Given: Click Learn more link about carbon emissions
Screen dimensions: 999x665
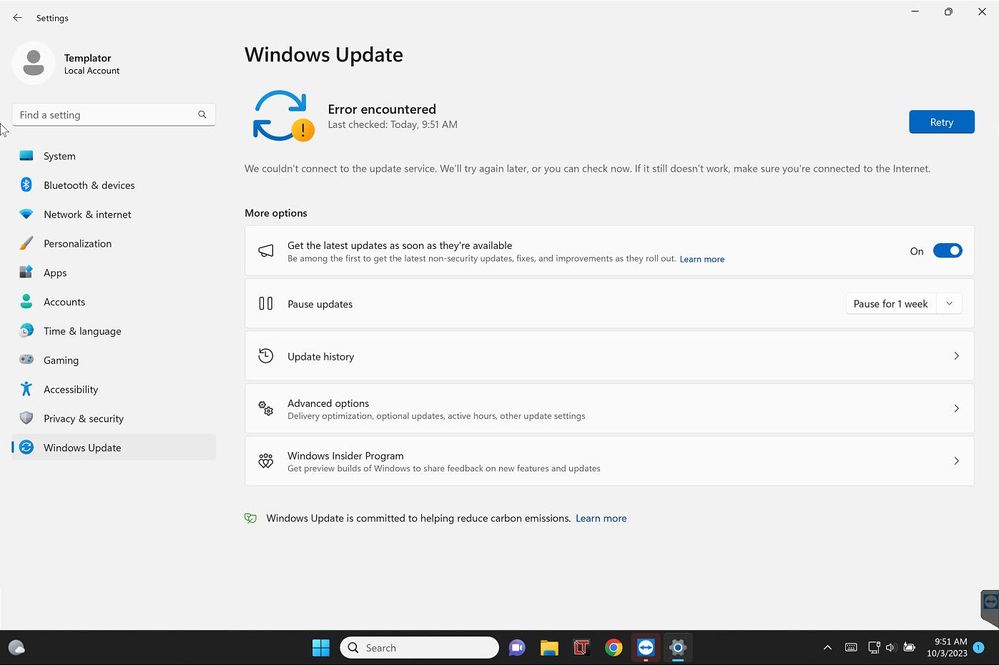Looking at the screenshot, I should tap(601, 518).
